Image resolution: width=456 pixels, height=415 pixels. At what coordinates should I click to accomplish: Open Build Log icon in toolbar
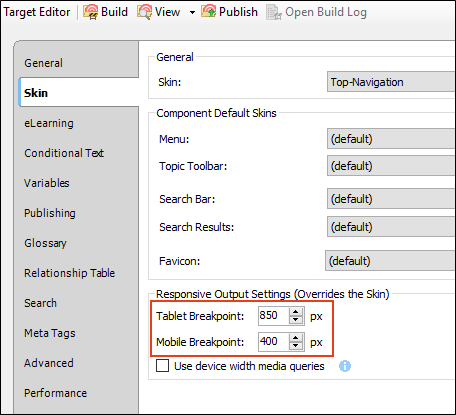coord(274,12)
